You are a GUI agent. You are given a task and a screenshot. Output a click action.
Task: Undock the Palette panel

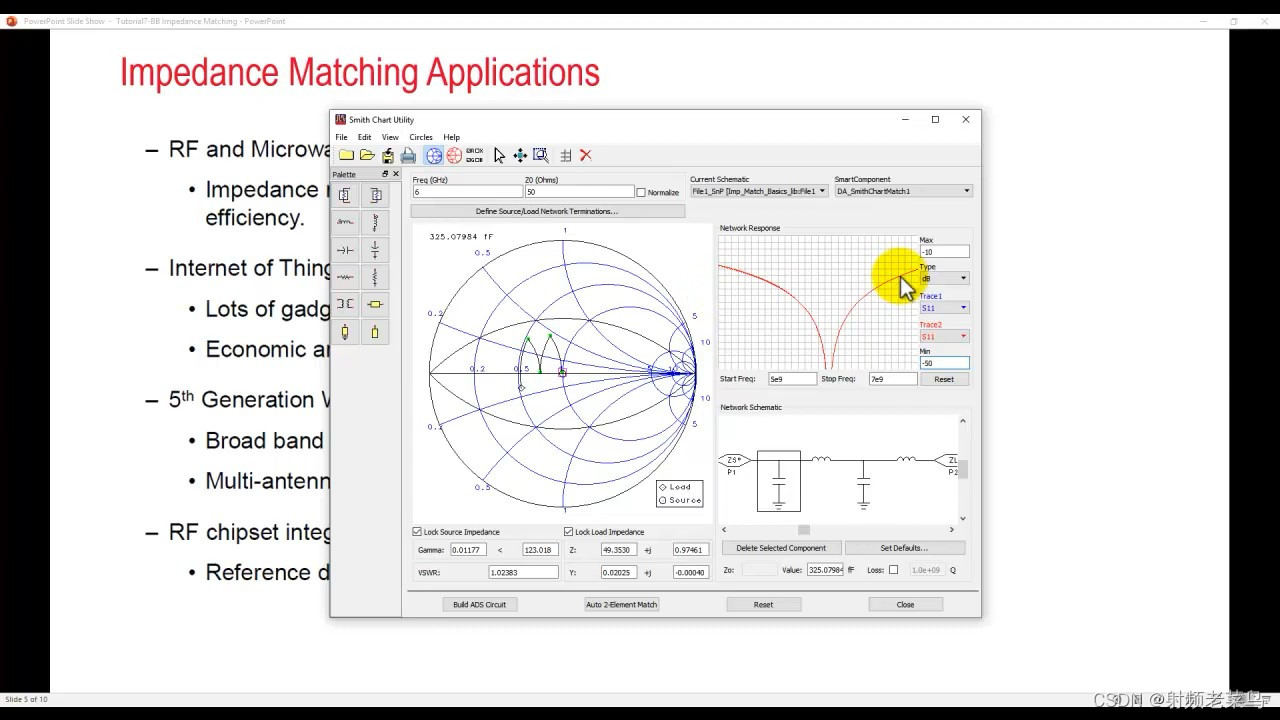tap(385, 174)
